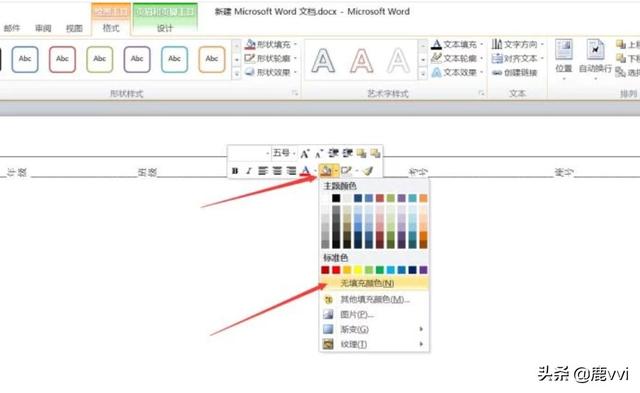Click the grow font icon
The height and width of the screenshot is (393, 640).
point(304,153)
